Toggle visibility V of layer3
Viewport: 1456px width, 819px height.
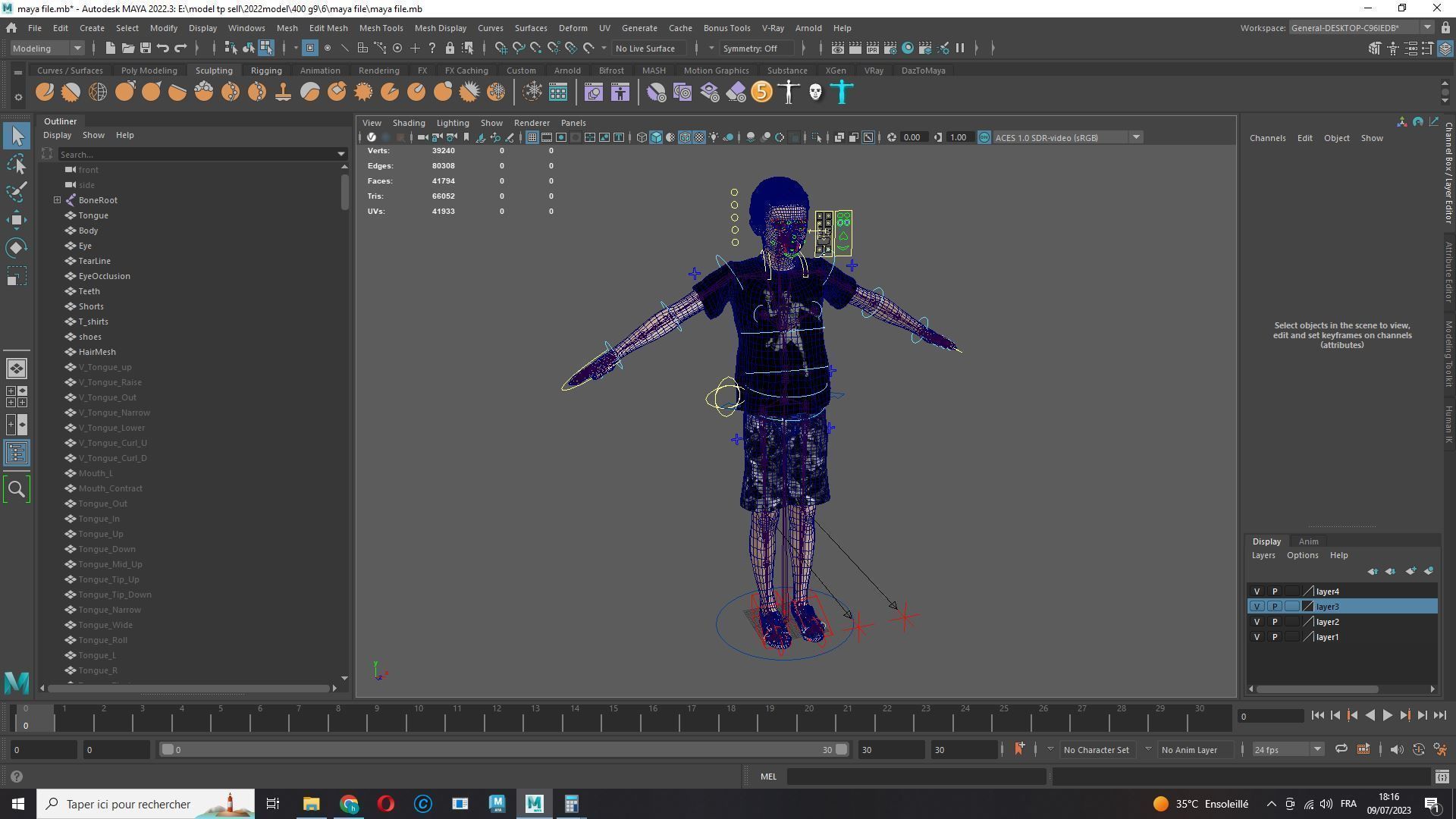point(1257,607)
